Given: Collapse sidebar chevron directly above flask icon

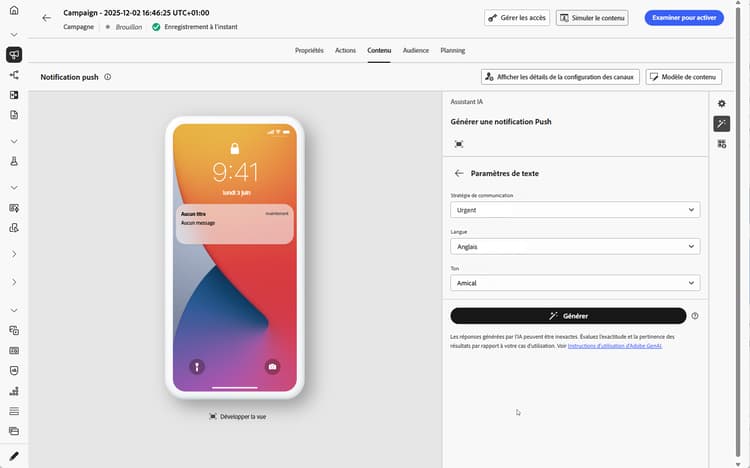Looking at the screenshot, I should pyautogui.click(x=14, y=141).
